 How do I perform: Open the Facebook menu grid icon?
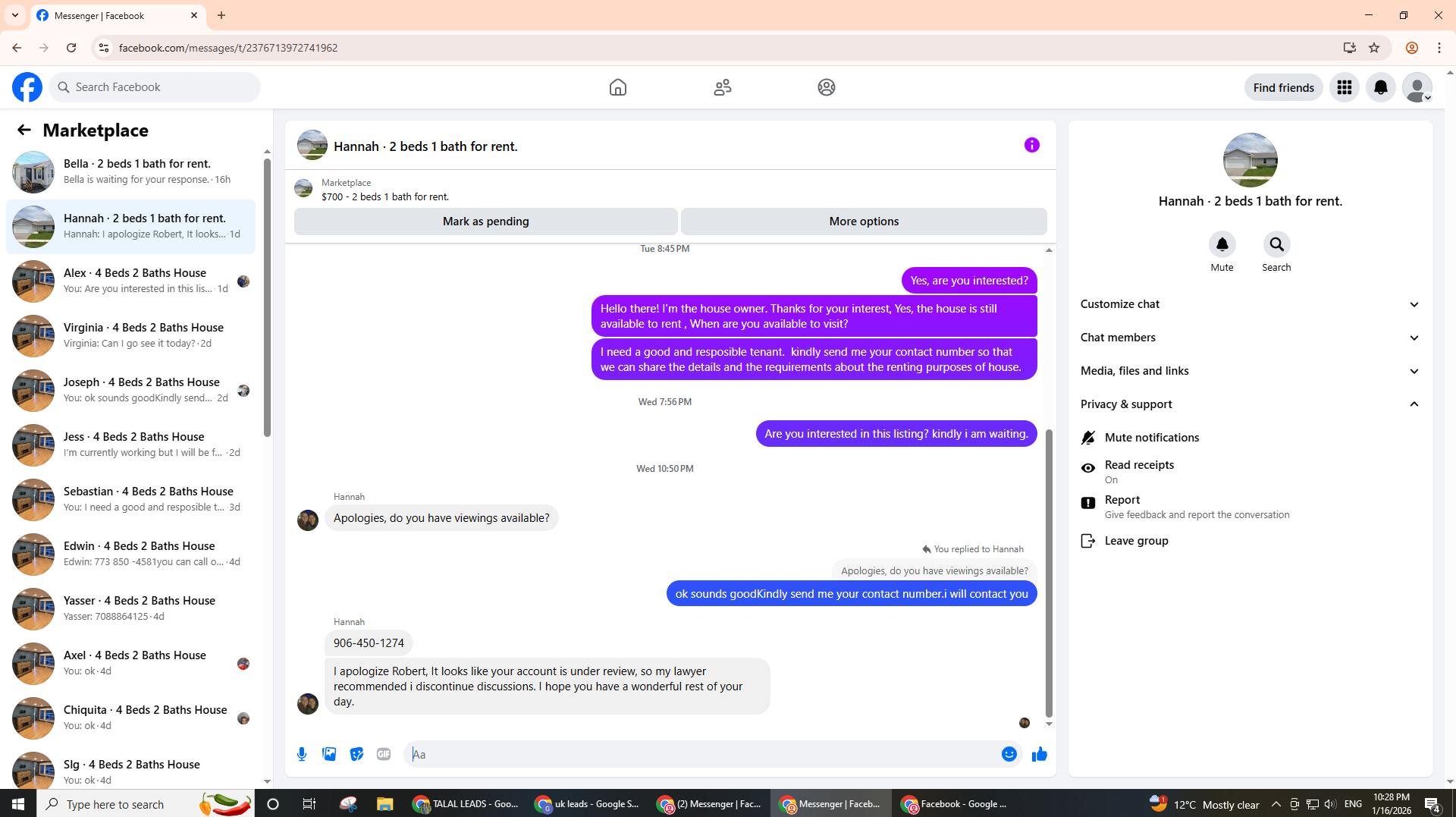tap(1345, 87)
